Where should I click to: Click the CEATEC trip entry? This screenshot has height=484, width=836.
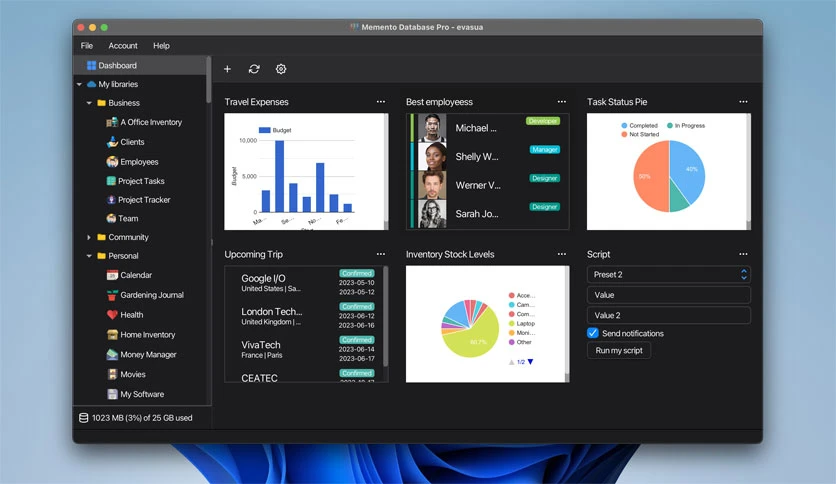click(x=304, y=376)
